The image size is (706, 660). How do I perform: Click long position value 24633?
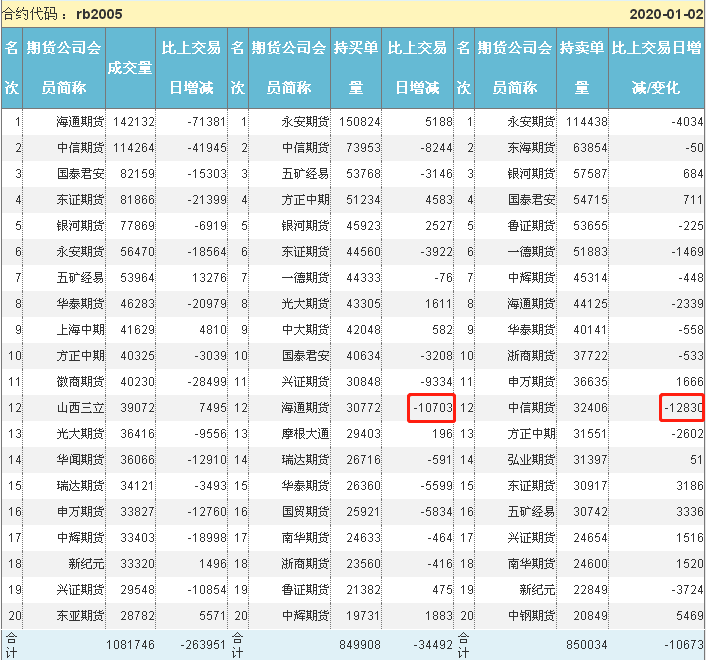363,538
